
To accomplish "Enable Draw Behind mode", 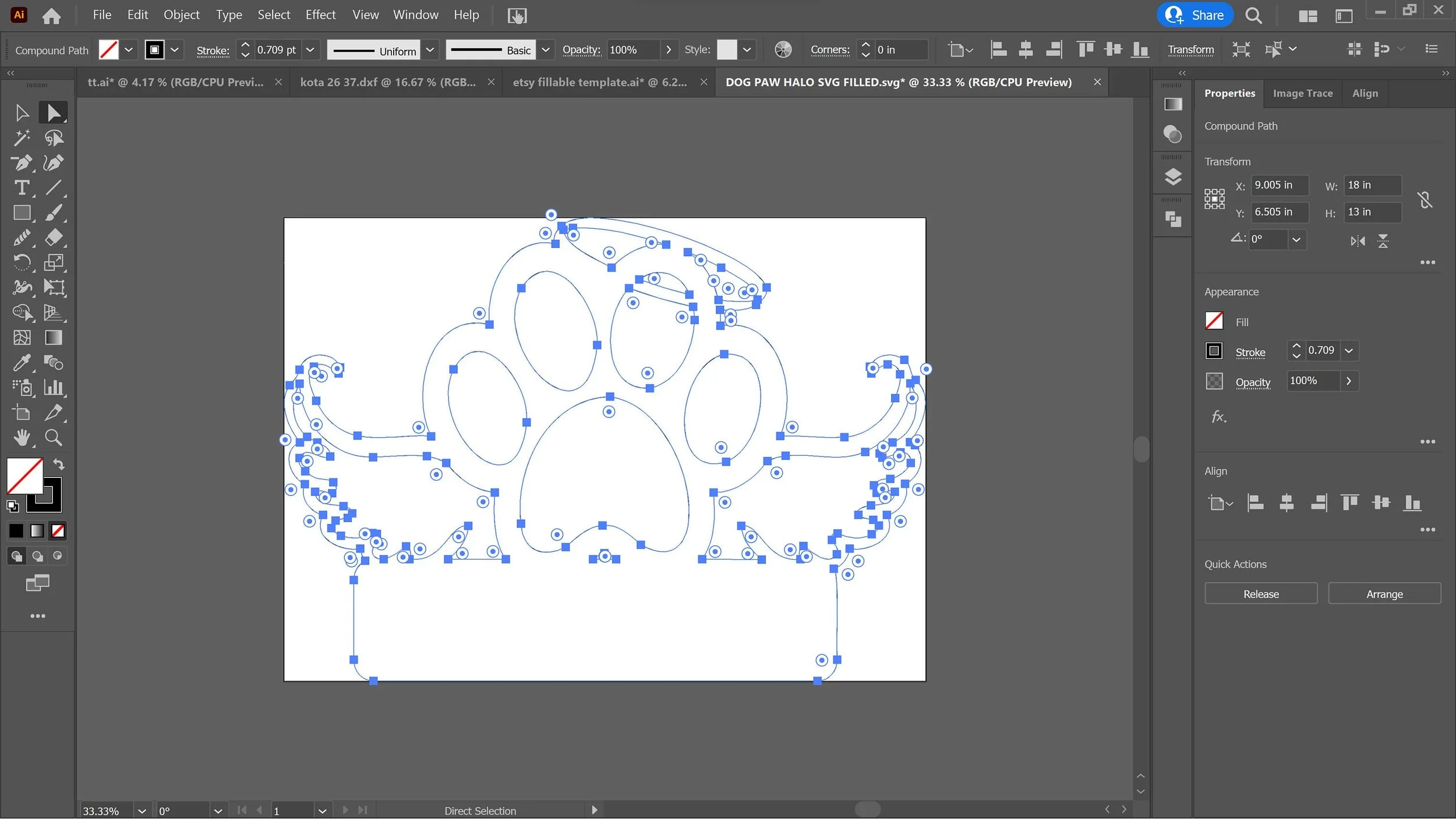I will coord(37,556).
